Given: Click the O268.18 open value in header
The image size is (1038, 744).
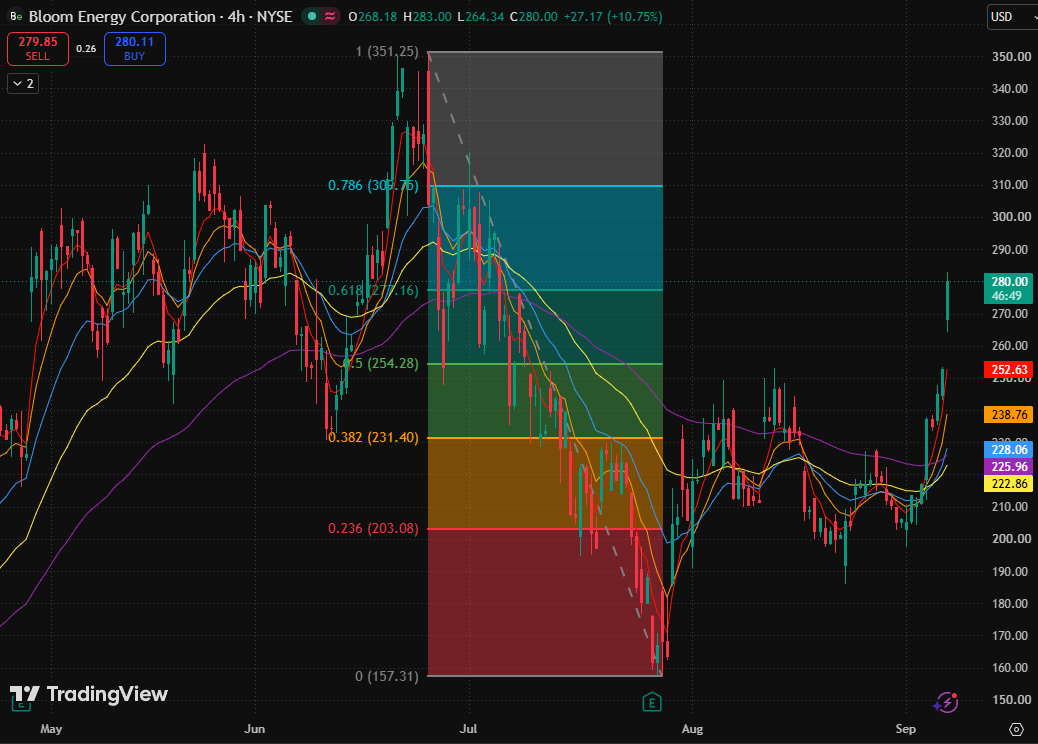Looking at the screenshot, I should click(373, 17).
